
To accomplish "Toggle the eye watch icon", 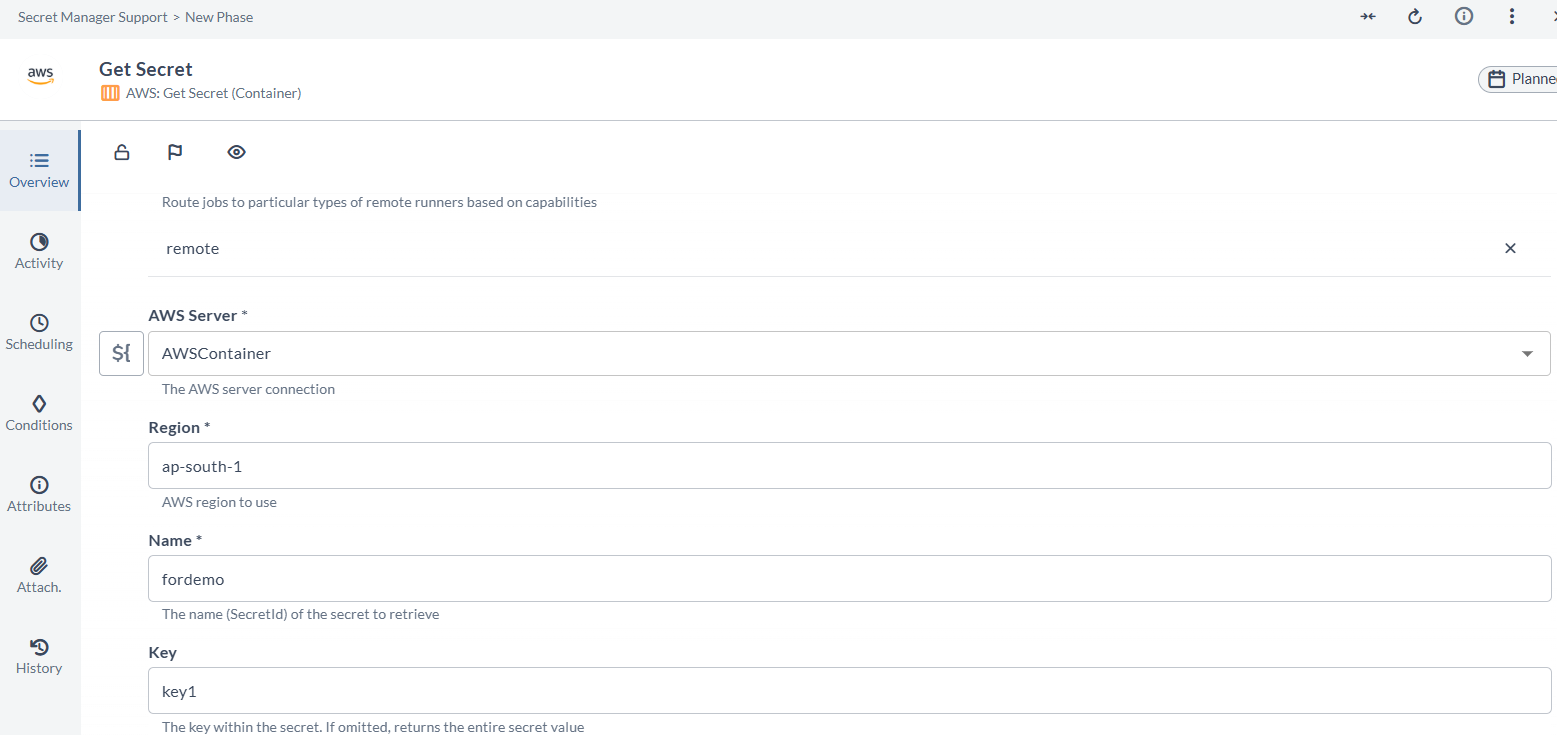I will (236, 152).
